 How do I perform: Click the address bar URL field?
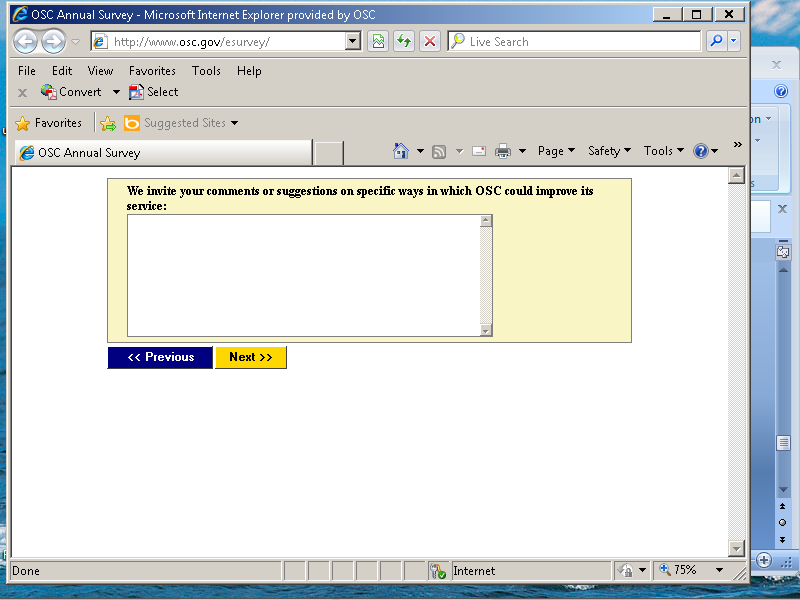click(x=218, y=42)
